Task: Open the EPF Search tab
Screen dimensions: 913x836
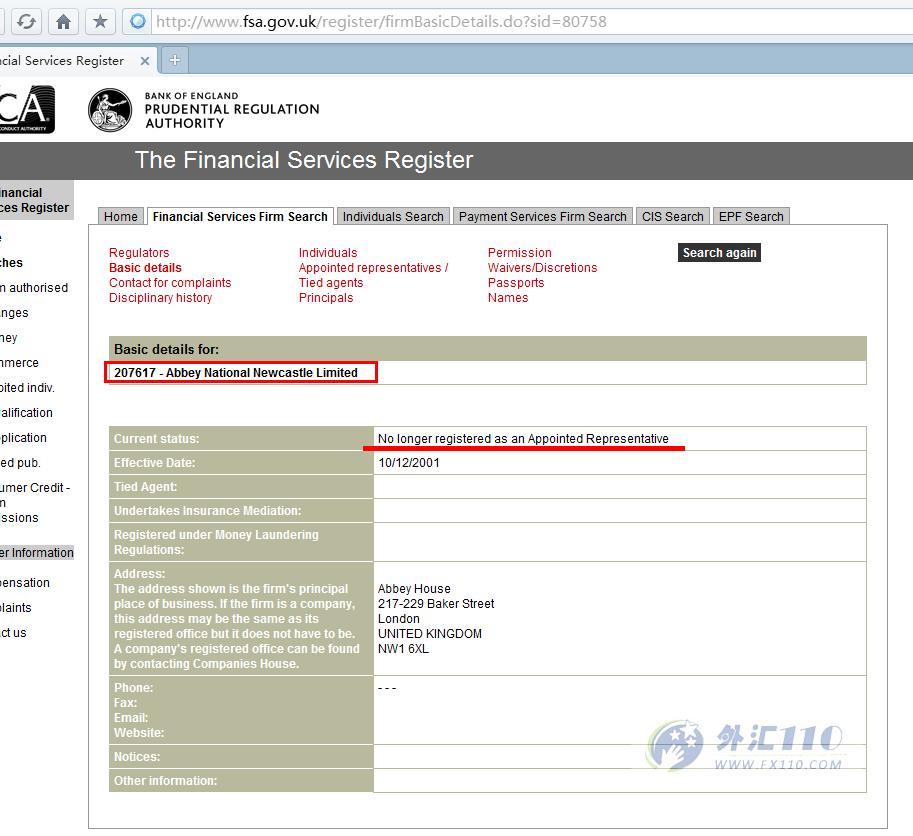Action: 751,217
